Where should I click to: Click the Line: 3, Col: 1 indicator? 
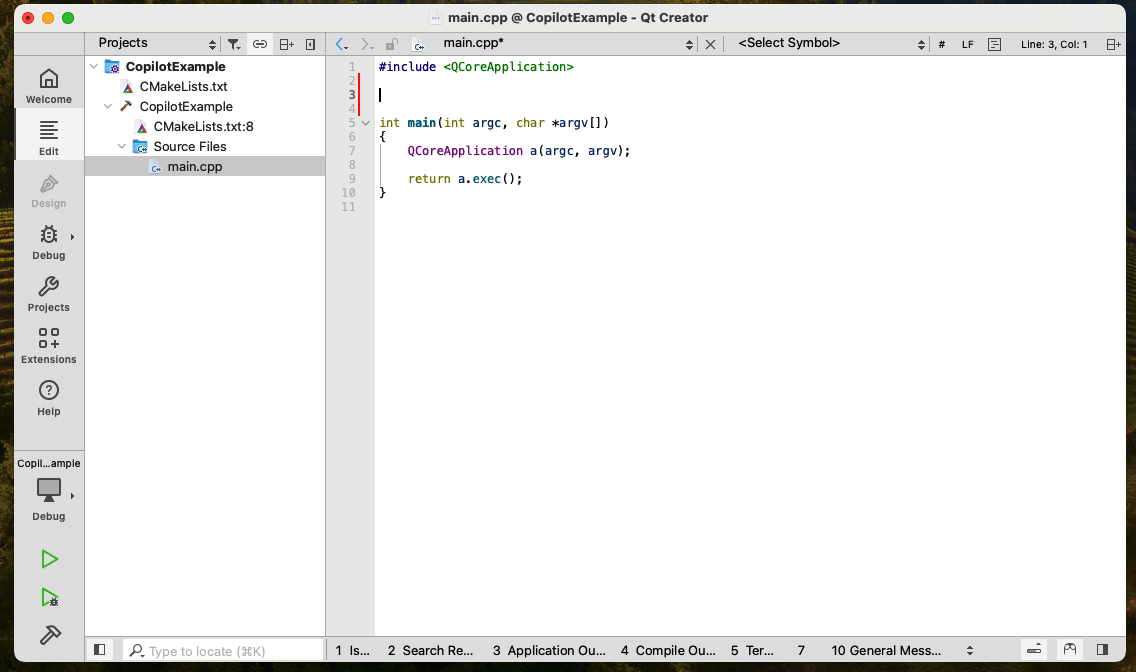click(x=1054, y=44)
